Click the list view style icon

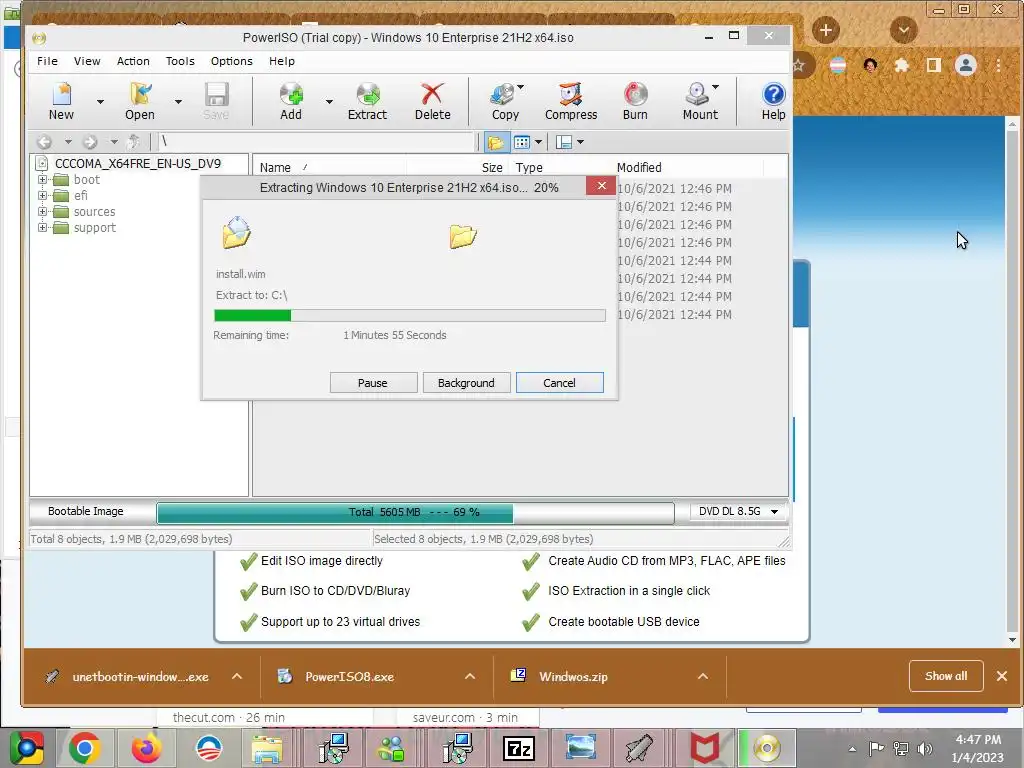coord(521,142)
